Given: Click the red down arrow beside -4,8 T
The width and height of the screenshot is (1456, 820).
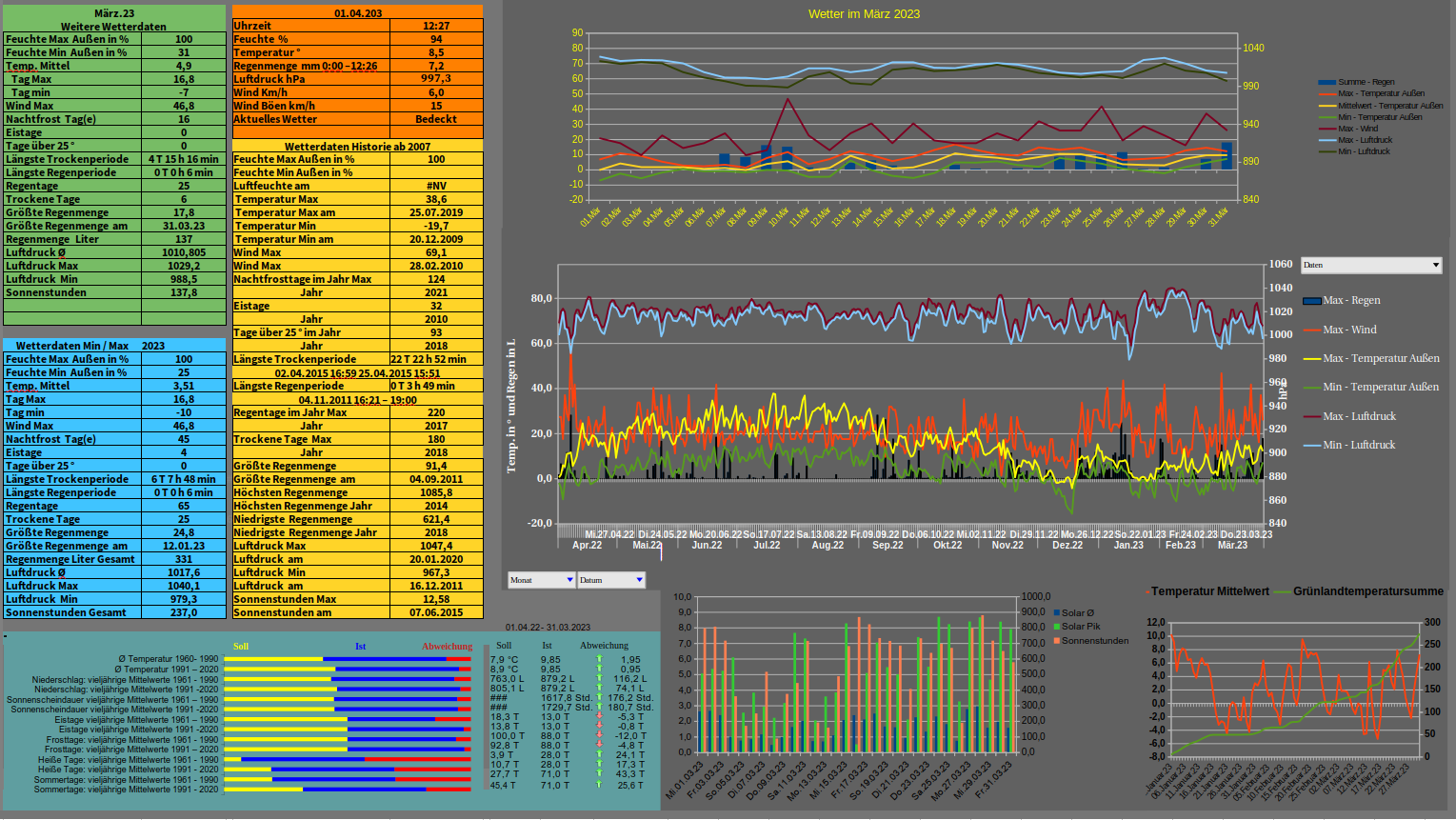Looking at the screenshot, I should [599, 745].
